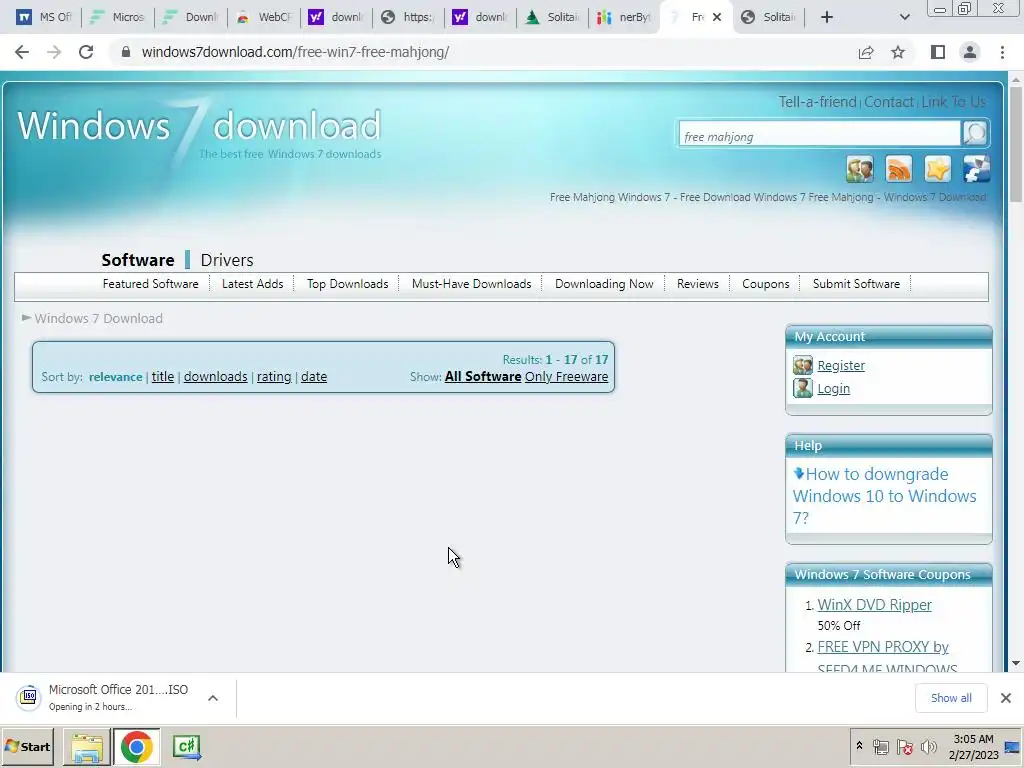This screenshot has width=1024, height=768.
Task: Reload the current page
Action: coord(86,52)
